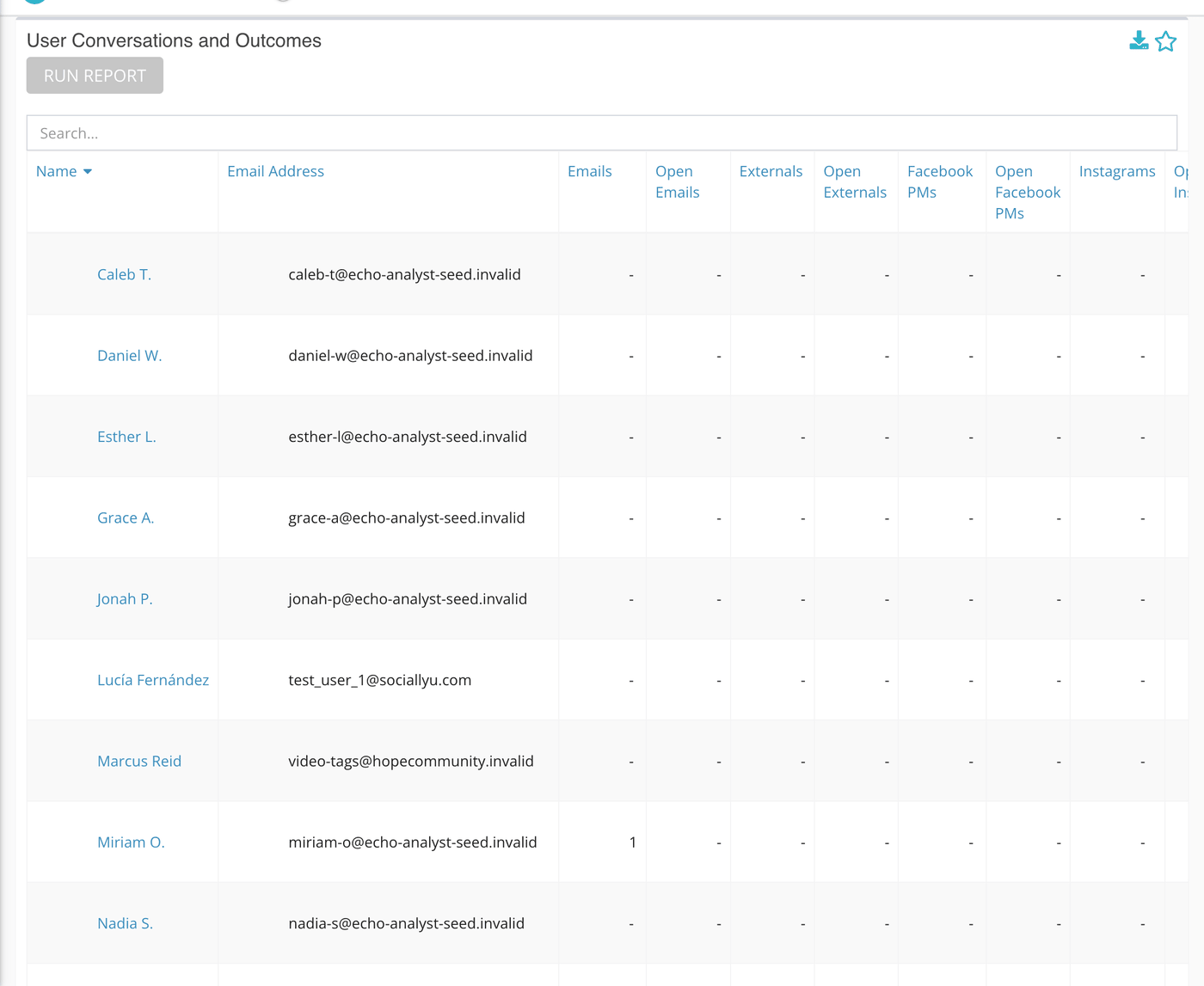Open user Daniel W.
Image resolution: width=1204 pixels, height=986 pixels.
coord(129,355)
